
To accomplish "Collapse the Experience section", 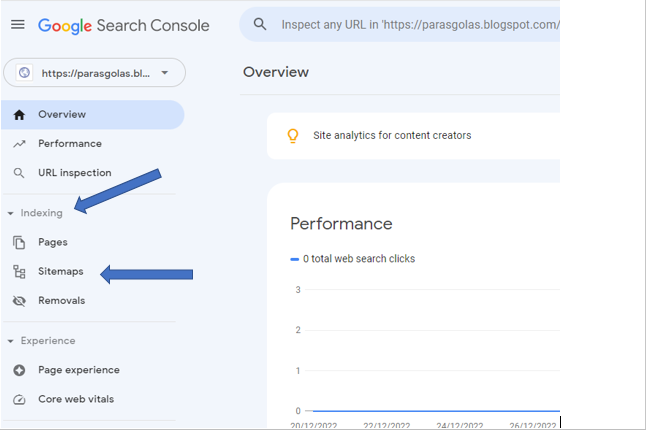I will 42,341.
